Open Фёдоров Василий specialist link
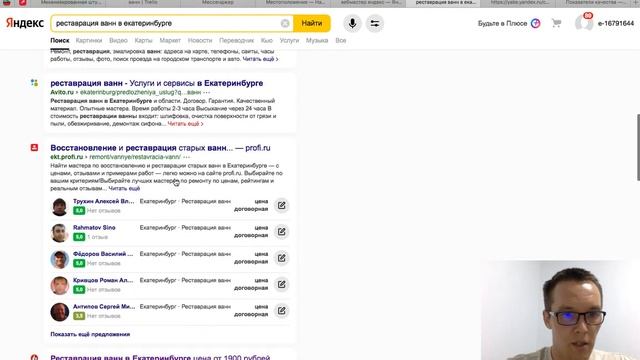The image size is (640, 360). coord(103,254)
